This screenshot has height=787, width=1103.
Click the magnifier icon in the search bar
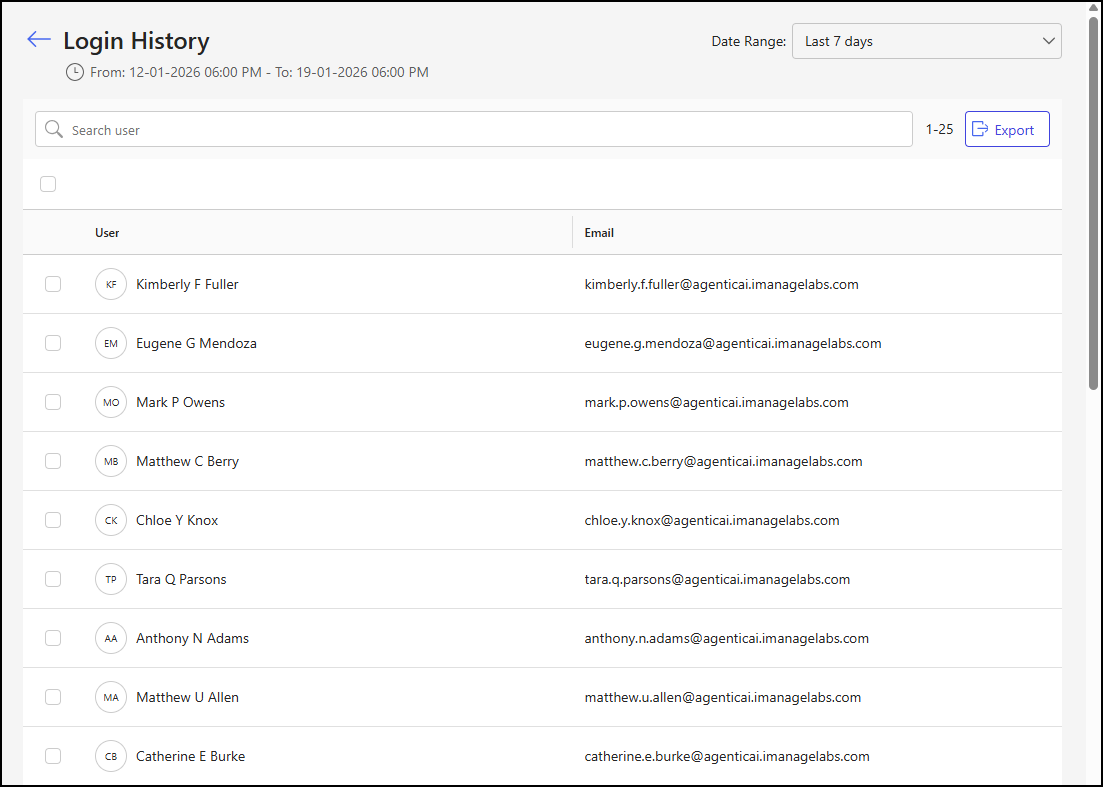[54, 129]
